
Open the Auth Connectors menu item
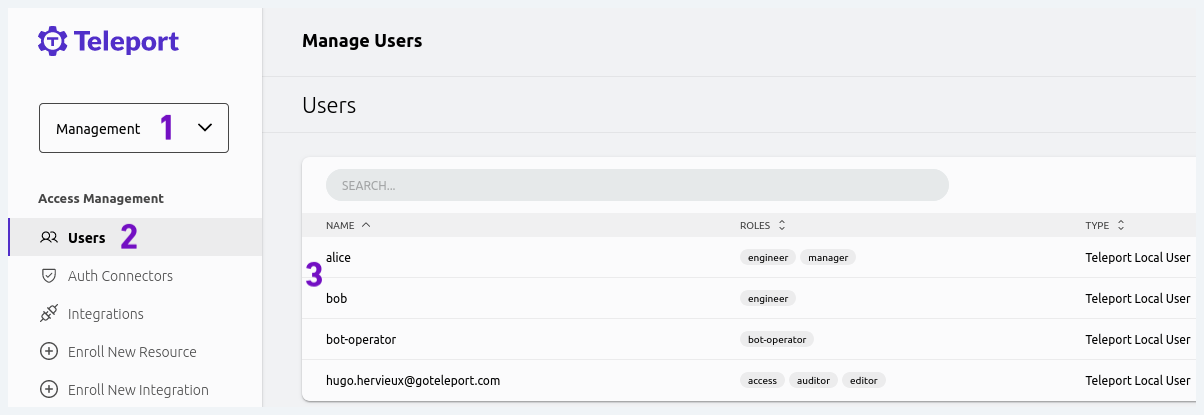tap(120, 276)
